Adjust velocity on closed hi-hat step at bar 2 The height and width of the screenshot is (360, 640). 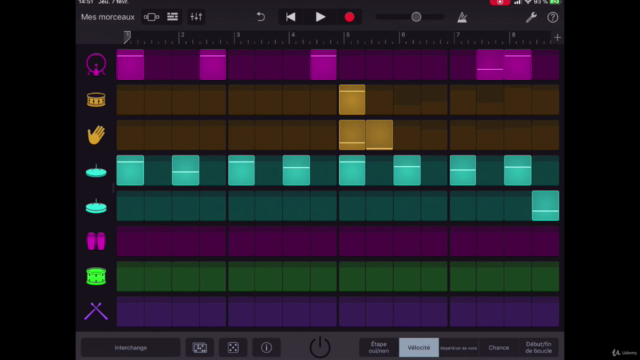(x=186, y=172)
